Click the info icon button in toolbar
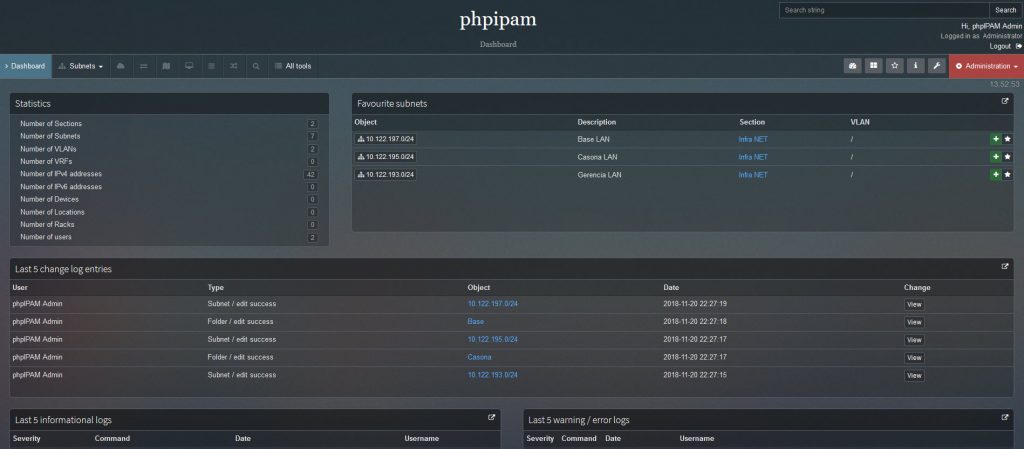 tap(916, 66)
